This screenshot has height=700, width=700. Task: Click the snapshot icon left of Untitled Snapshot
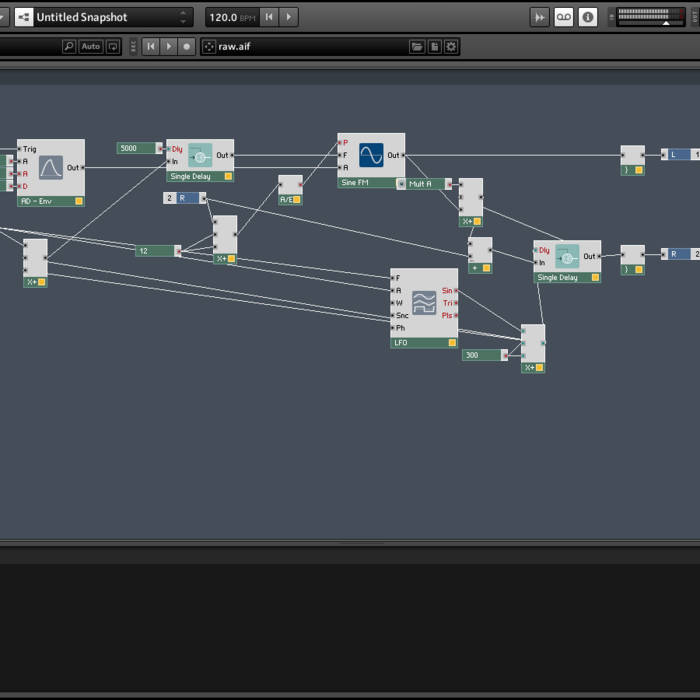(23, 17)
